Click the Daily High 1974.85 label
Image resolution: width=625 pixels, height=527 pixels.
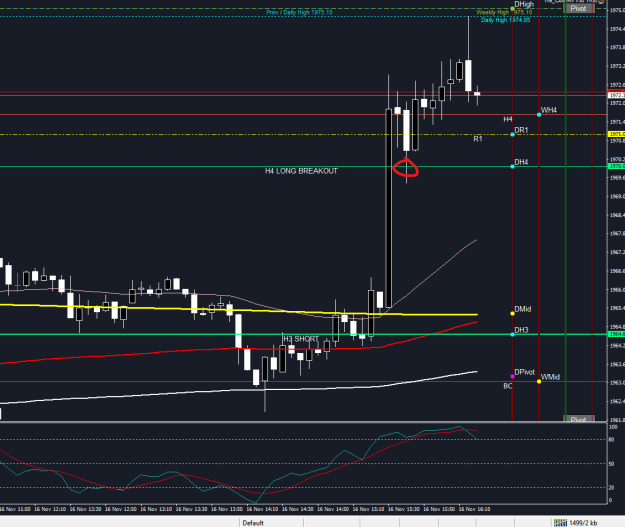[x=505, y=20]
